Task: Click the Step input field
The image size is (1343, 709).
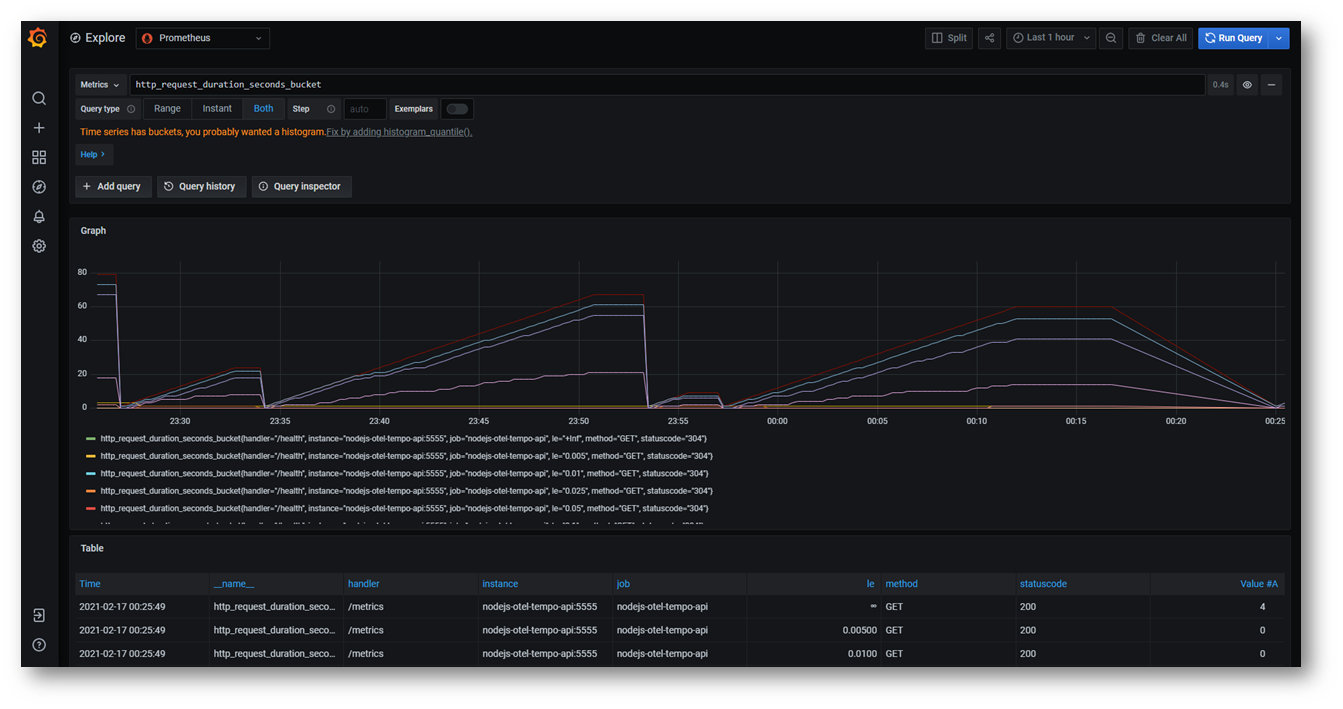Action: click(x=364, y=109)
